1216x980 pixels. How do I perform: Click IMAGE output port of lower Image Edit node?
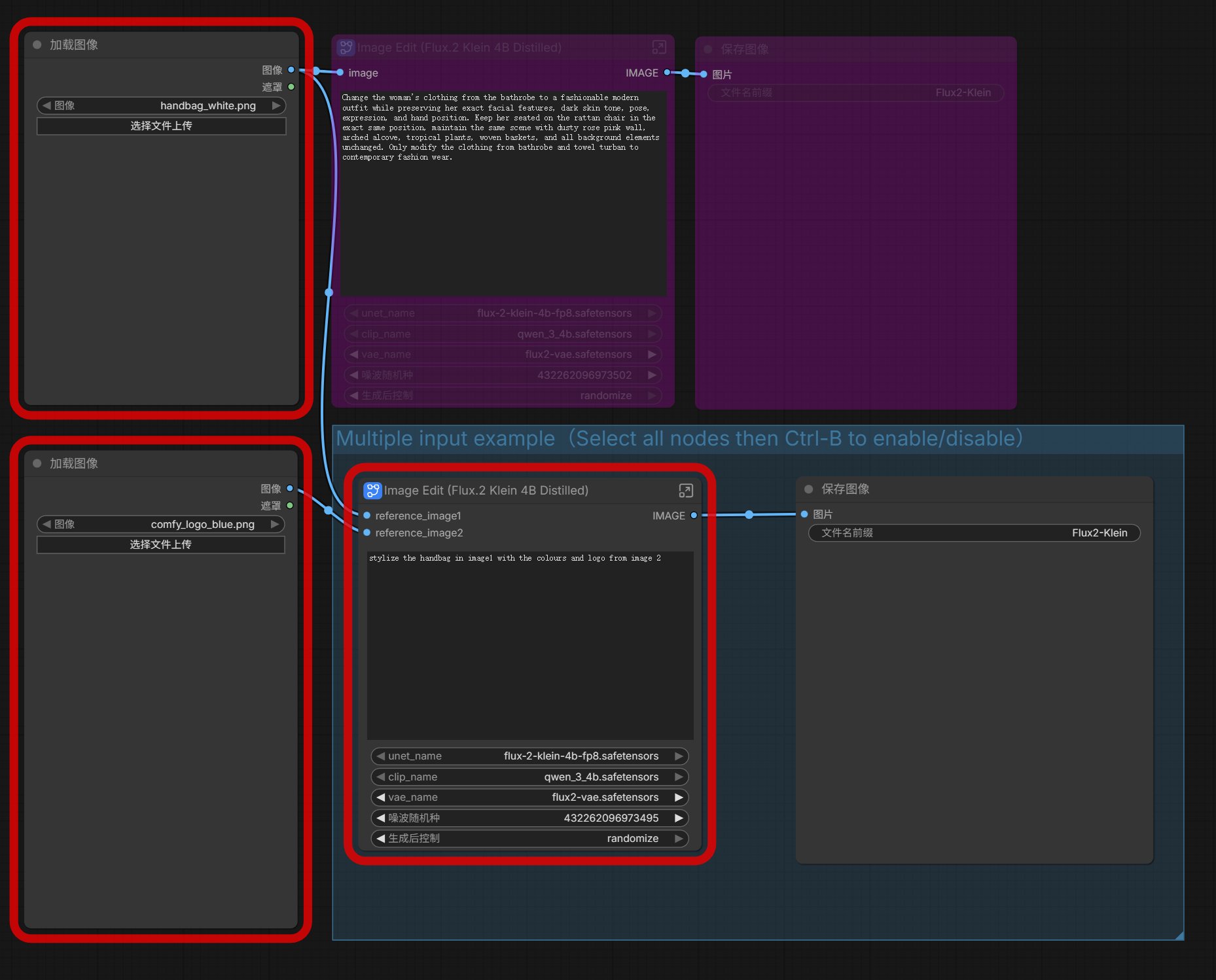point(694,516)
